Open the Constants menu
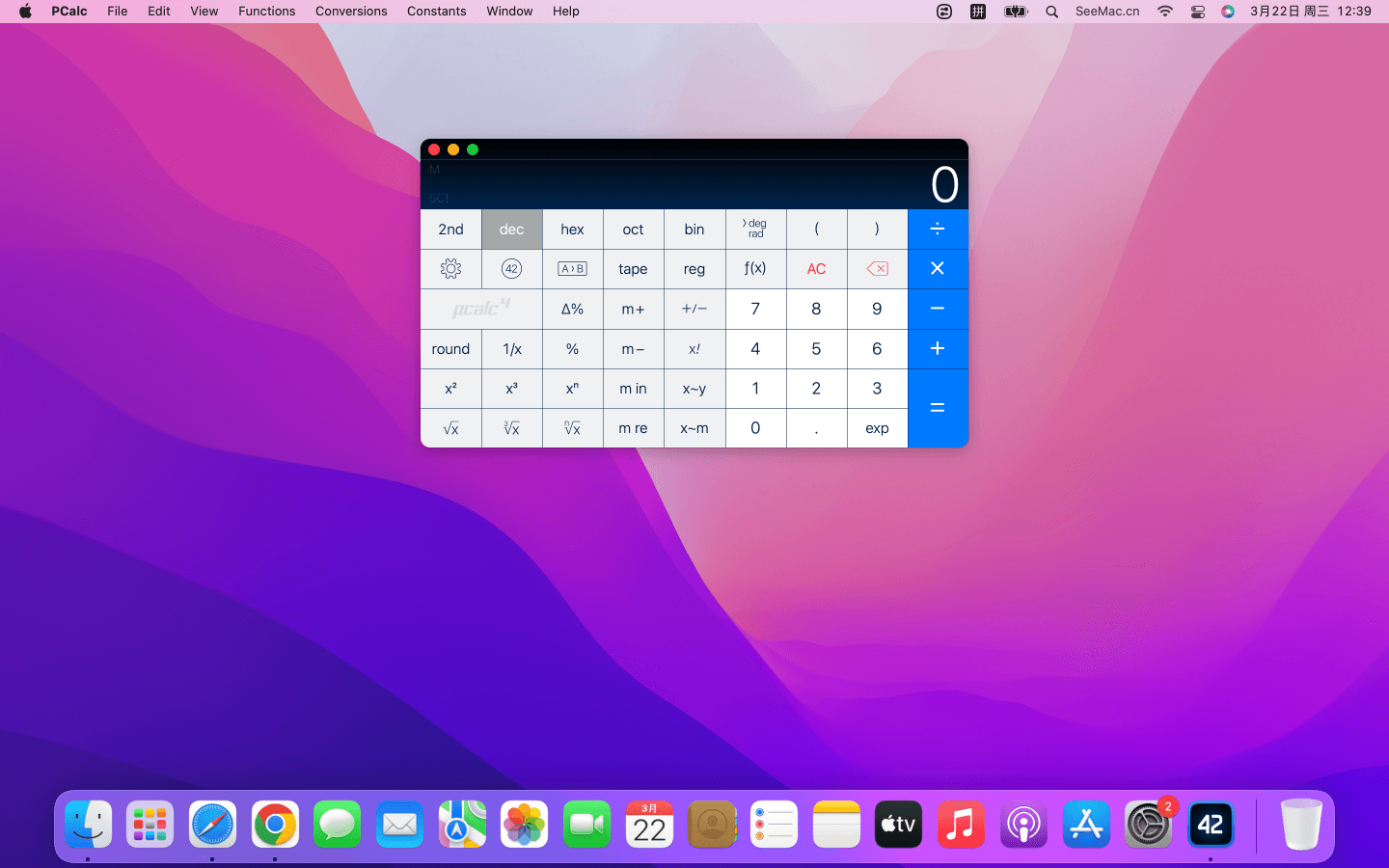 436,12
